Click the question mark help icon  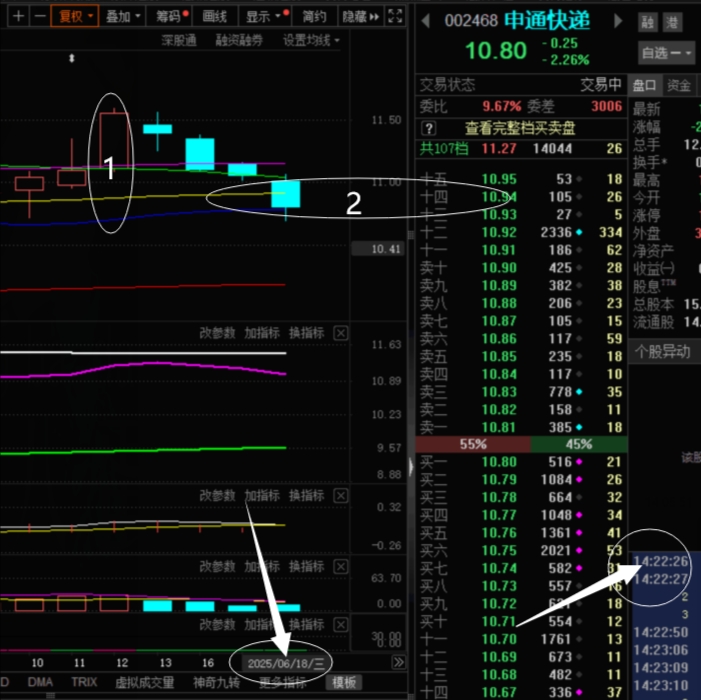(x=429, y=128)
